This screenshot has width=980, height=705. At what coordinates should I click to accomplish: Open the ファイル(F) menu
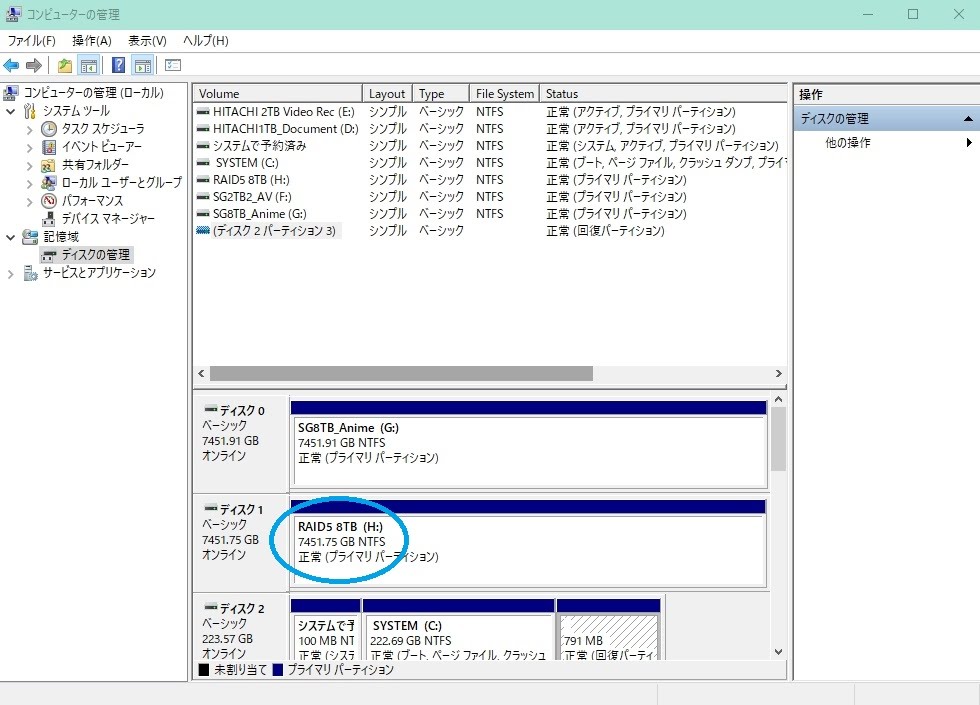click(x=32, y=41)
